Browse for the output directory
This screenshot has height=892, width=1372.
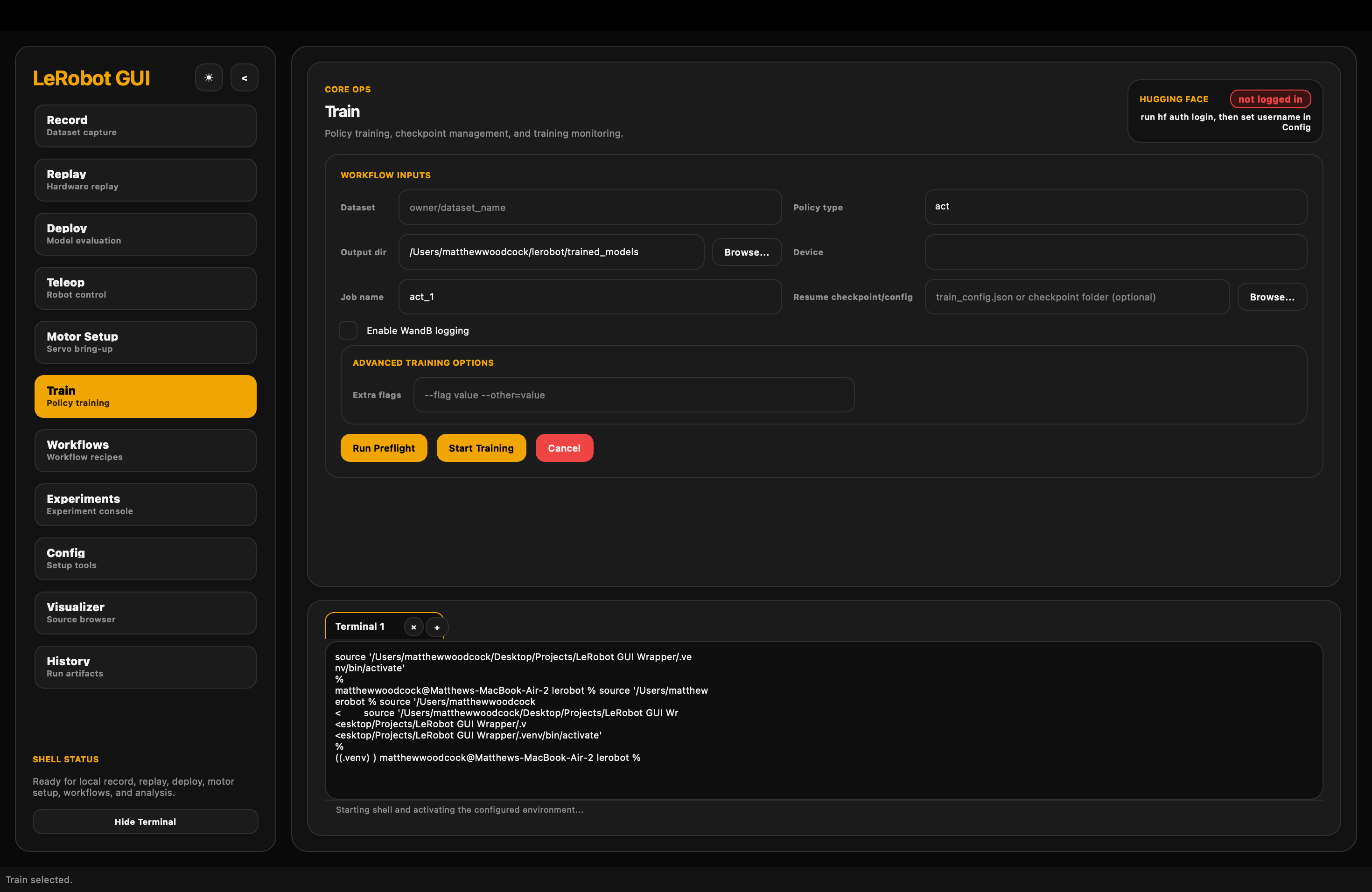[747, 252]
